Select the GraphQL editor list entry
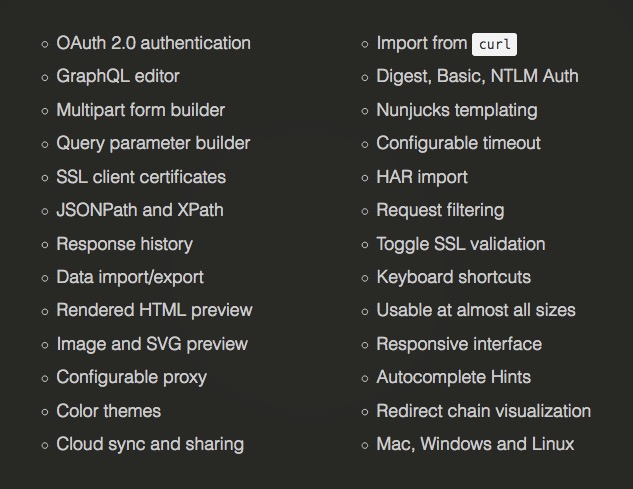The image size is (633, 489). click(118, 77)
